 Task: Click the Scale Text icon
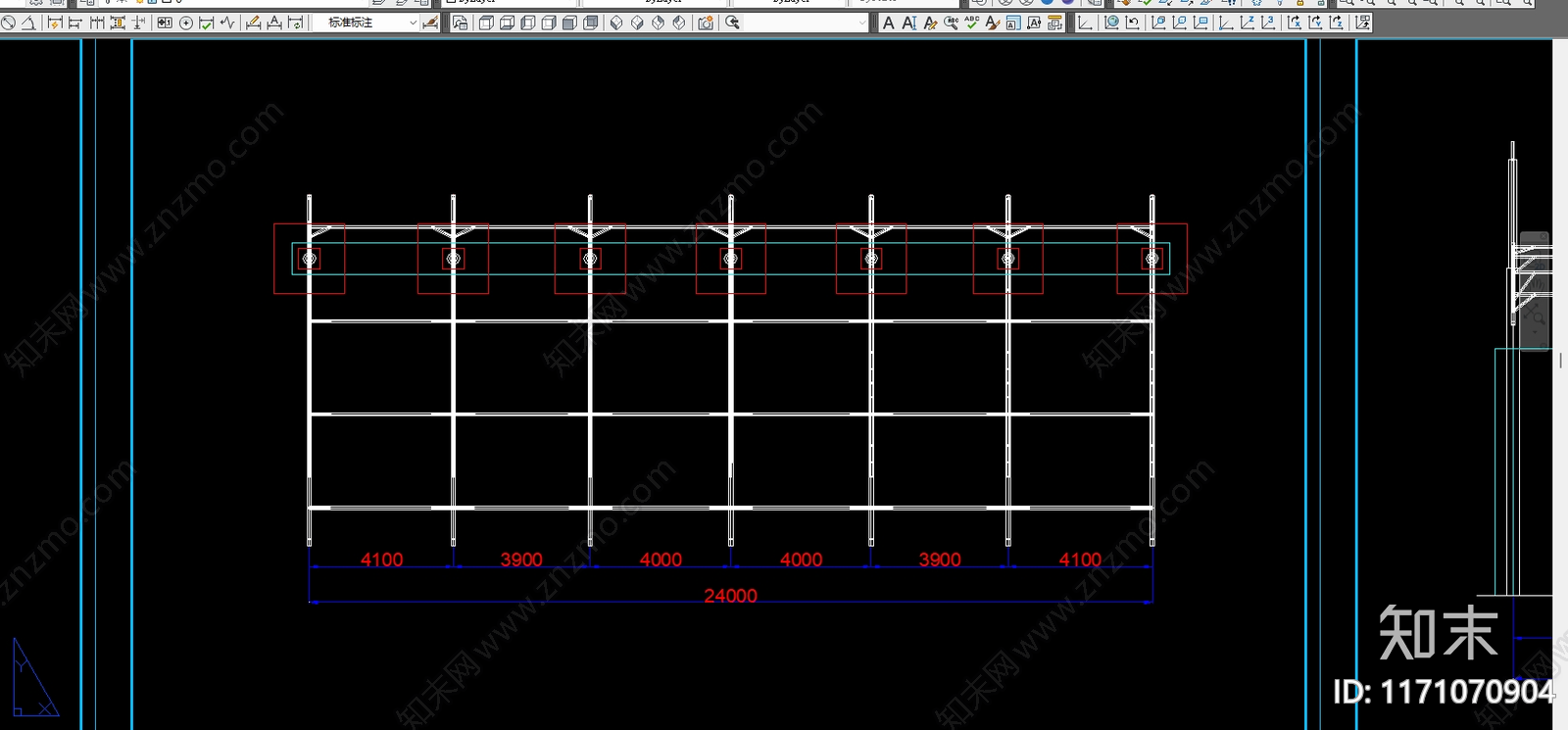pyautogui.click(x=1013, y=23)
